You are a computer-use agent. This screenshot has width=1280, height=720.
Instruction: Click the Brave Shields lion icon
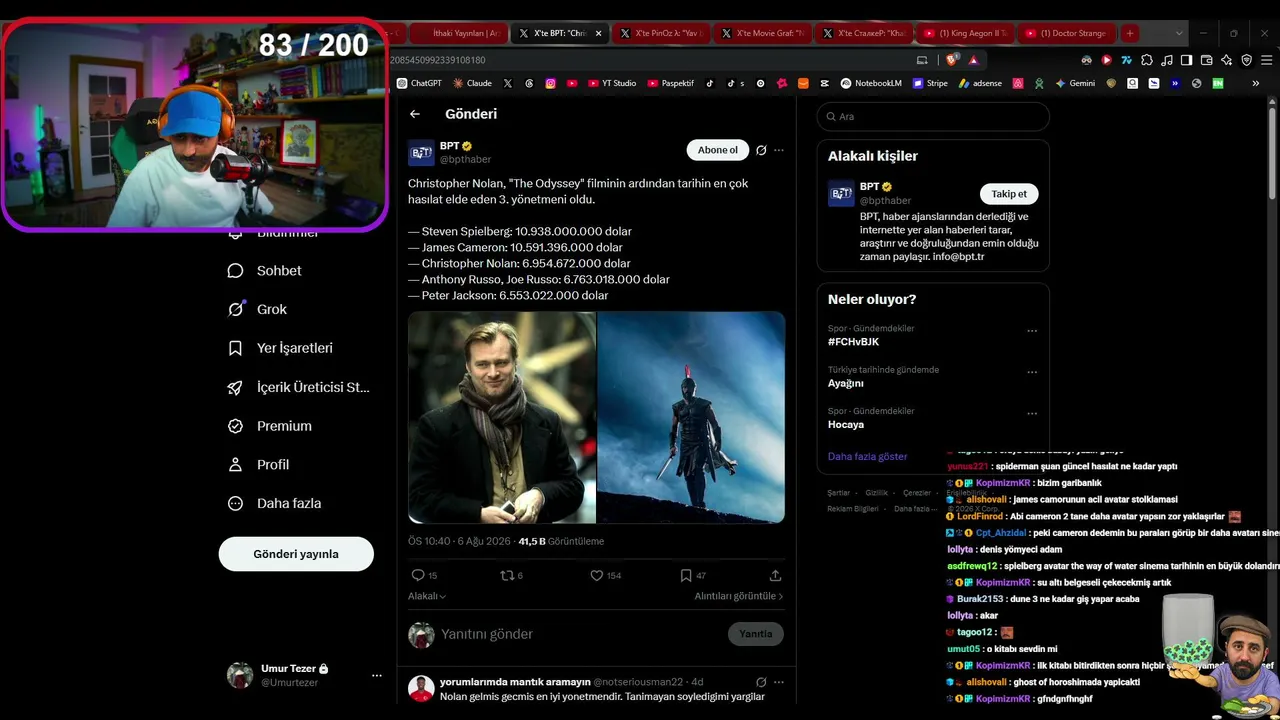(x=952, y=60)
